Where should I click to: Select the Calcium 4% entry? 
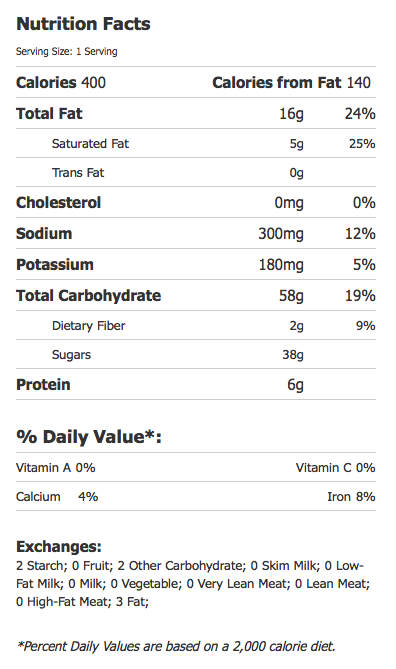click(57, 497)
